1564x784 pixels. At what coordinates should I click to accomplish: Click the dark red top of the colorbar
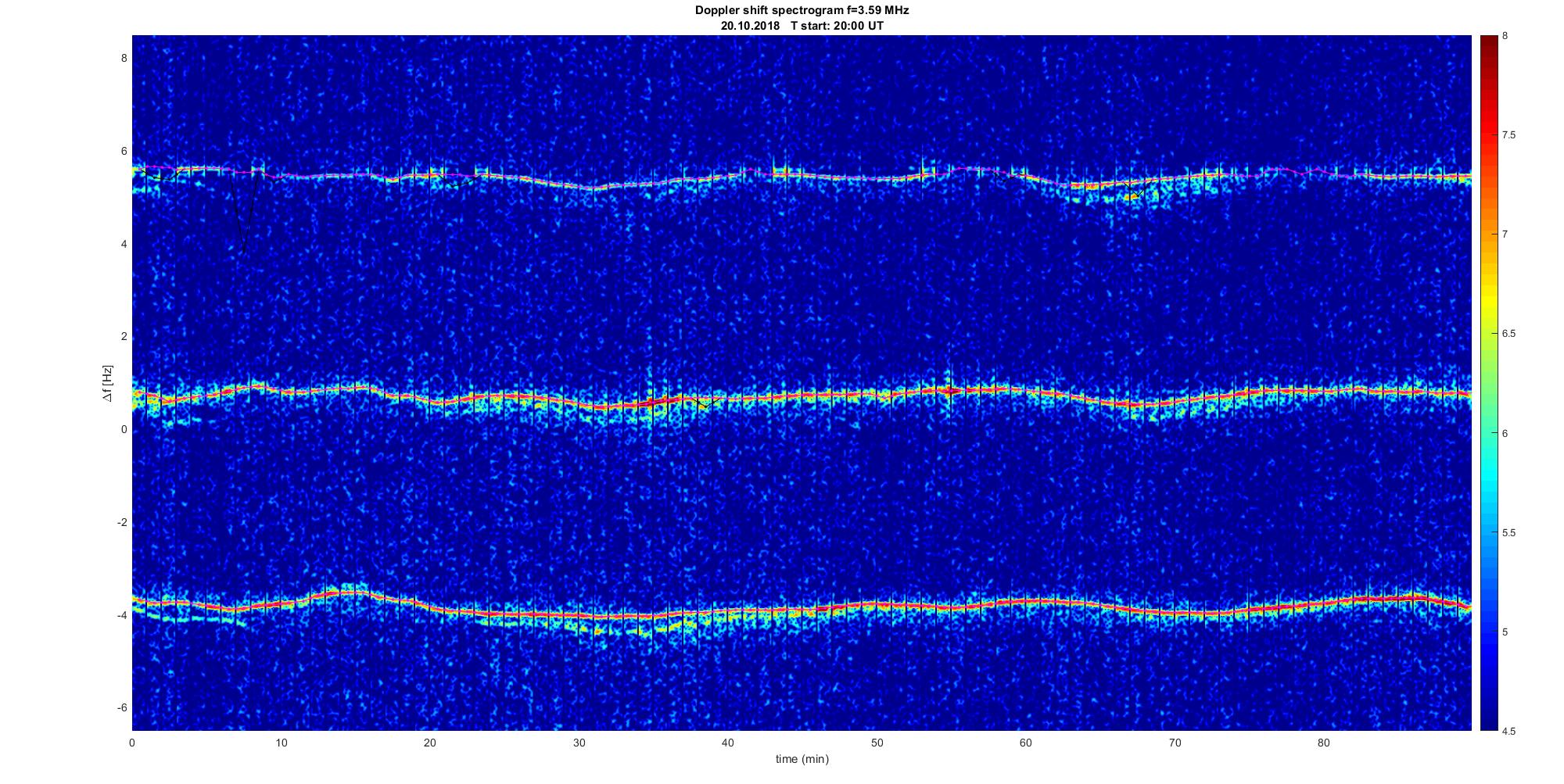[x=1488, y=43]
